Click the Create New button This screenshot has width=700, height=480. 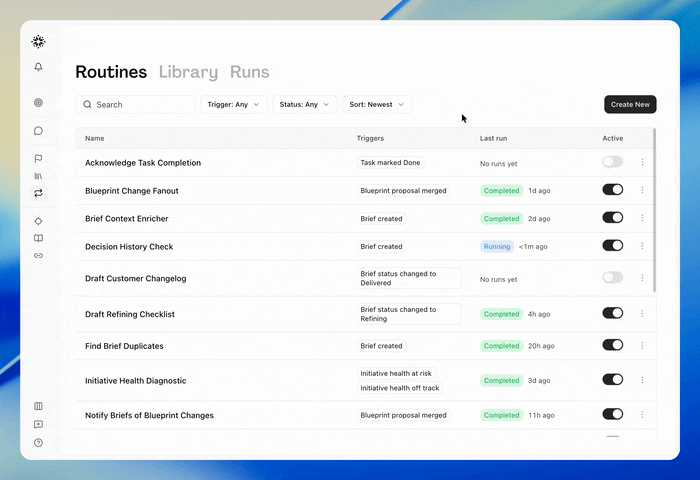630,104
